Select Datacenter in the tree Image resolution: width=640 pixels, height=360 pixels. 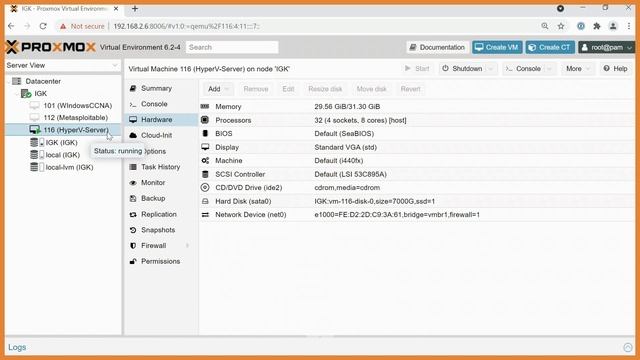pyautogui.click(x=43, y=81)
